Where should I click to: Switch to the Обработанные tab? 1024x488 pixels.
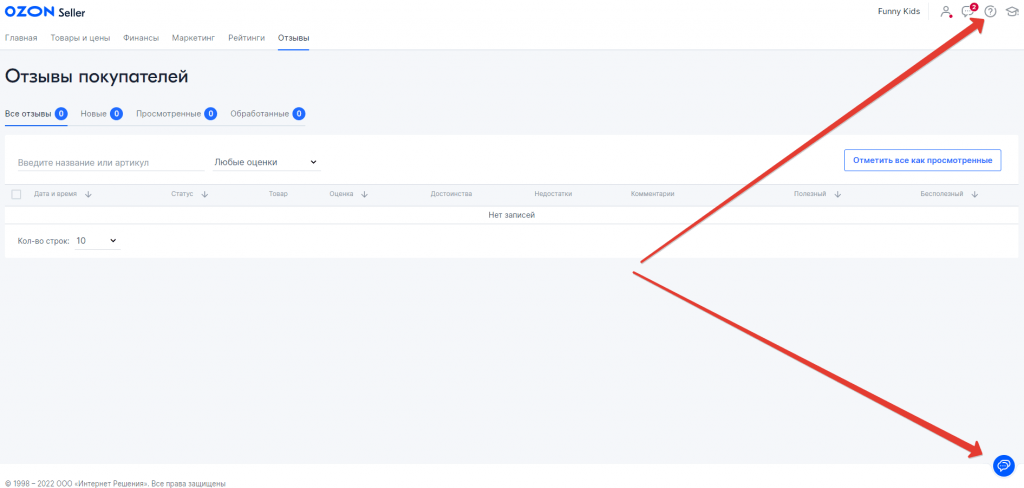coord(267,114)
